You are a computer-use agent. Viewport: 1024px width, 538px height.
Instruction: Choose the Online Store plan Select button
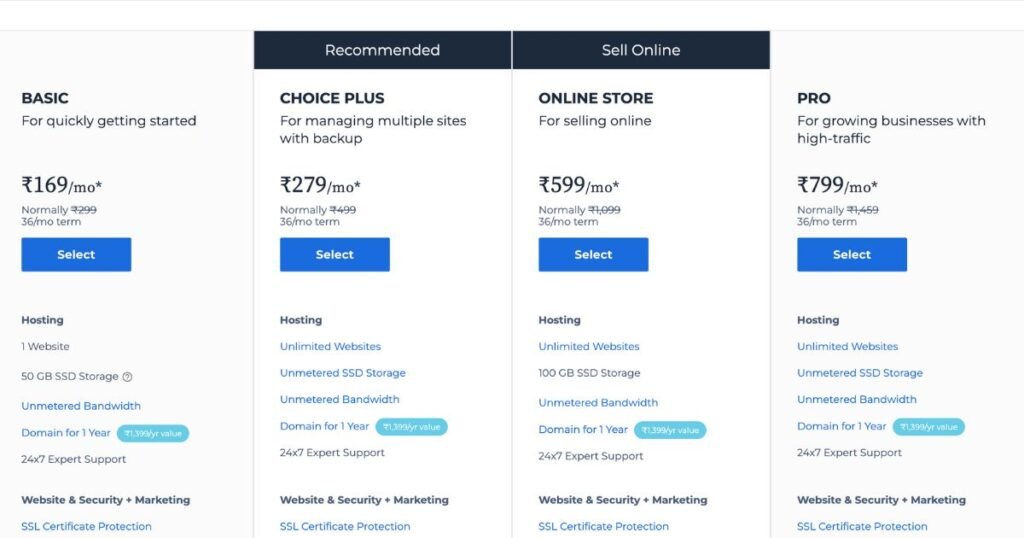(x=593, y=255)
